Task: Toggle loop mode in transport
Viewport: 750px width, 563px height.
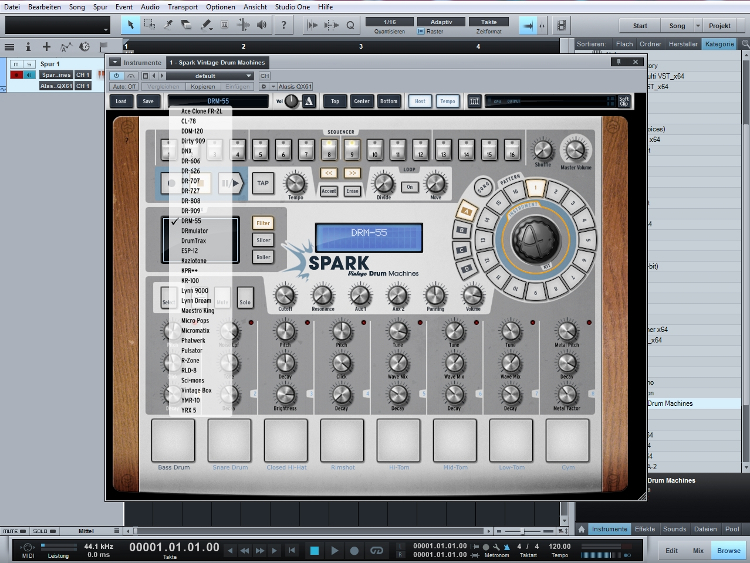Action: click(376, 551)
